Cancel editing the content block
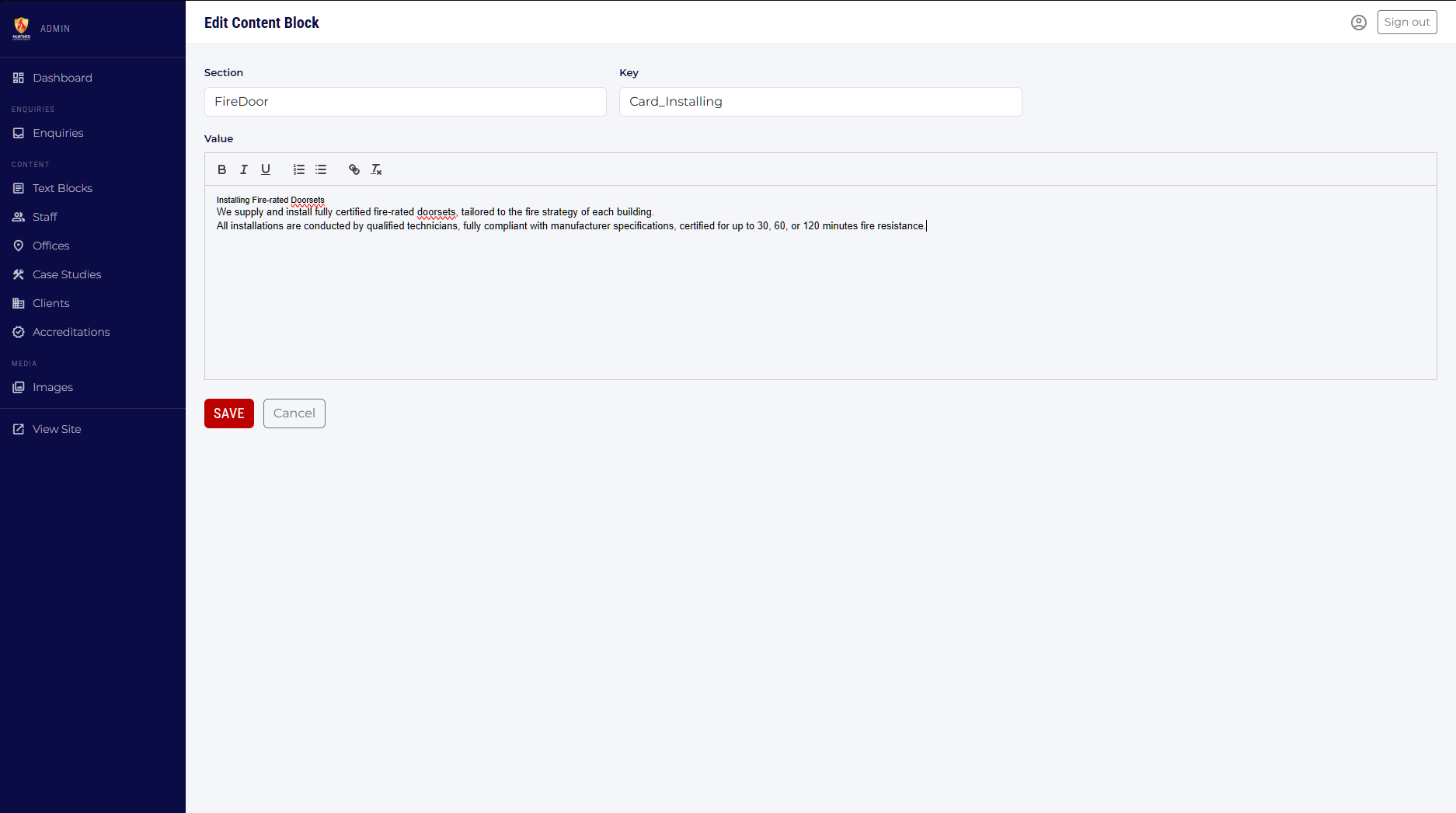Viewport: 1456px width, 813px height. [x=294, y=413]
